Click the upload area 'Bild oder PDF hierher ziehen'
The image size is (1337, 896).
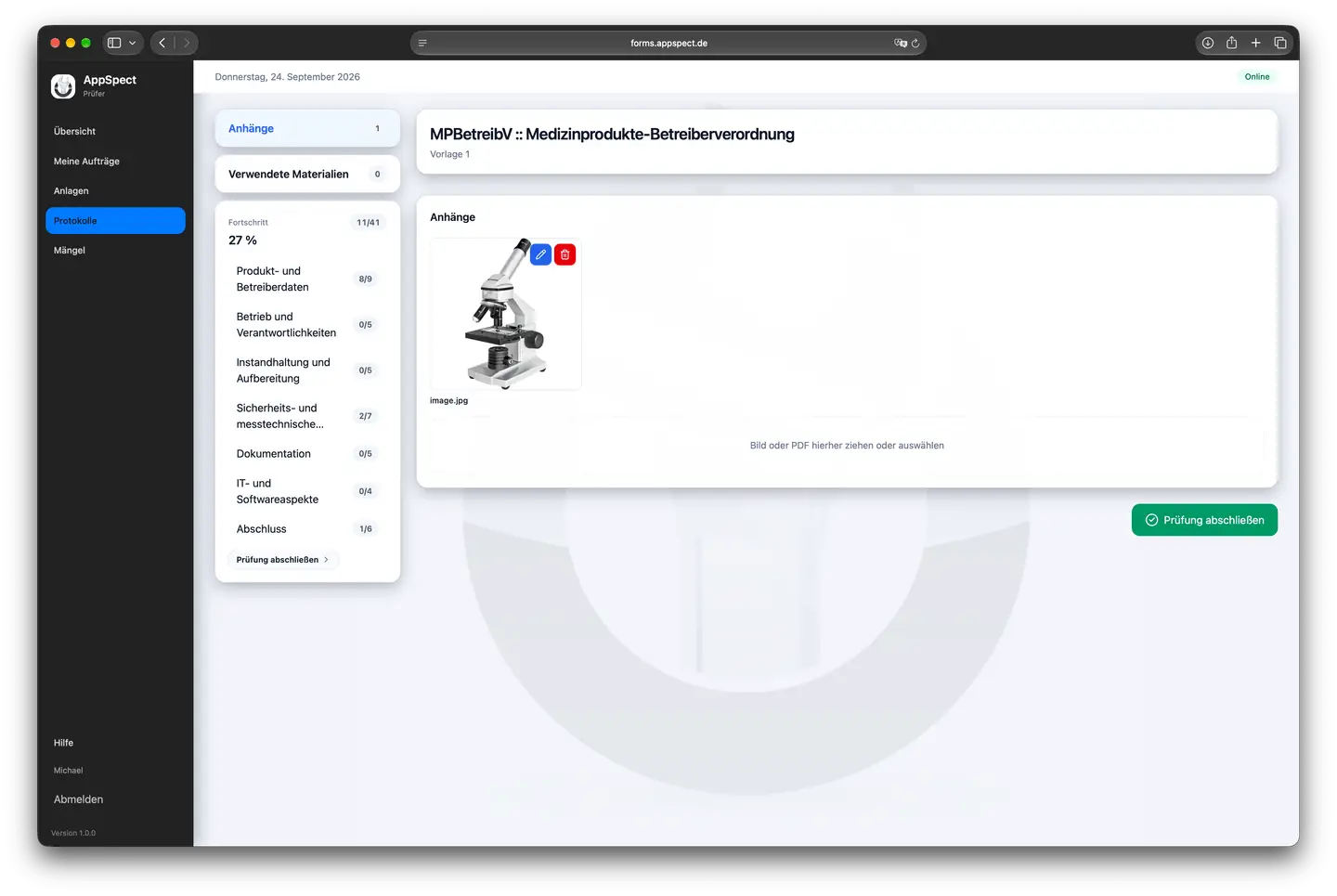[847, 446]
